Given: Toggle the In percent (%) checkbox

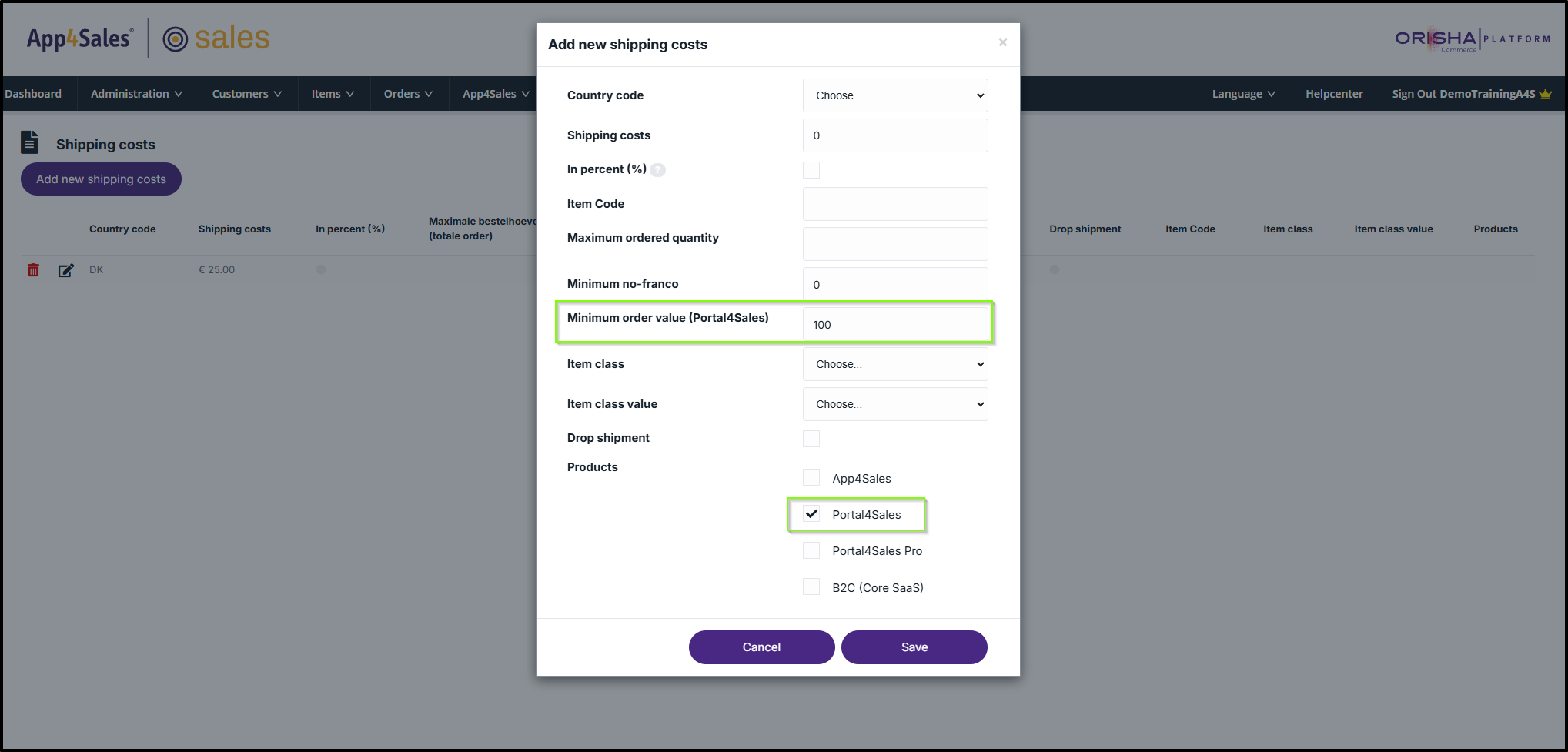Looking at the screenshot, I should (x=811, y=170).
